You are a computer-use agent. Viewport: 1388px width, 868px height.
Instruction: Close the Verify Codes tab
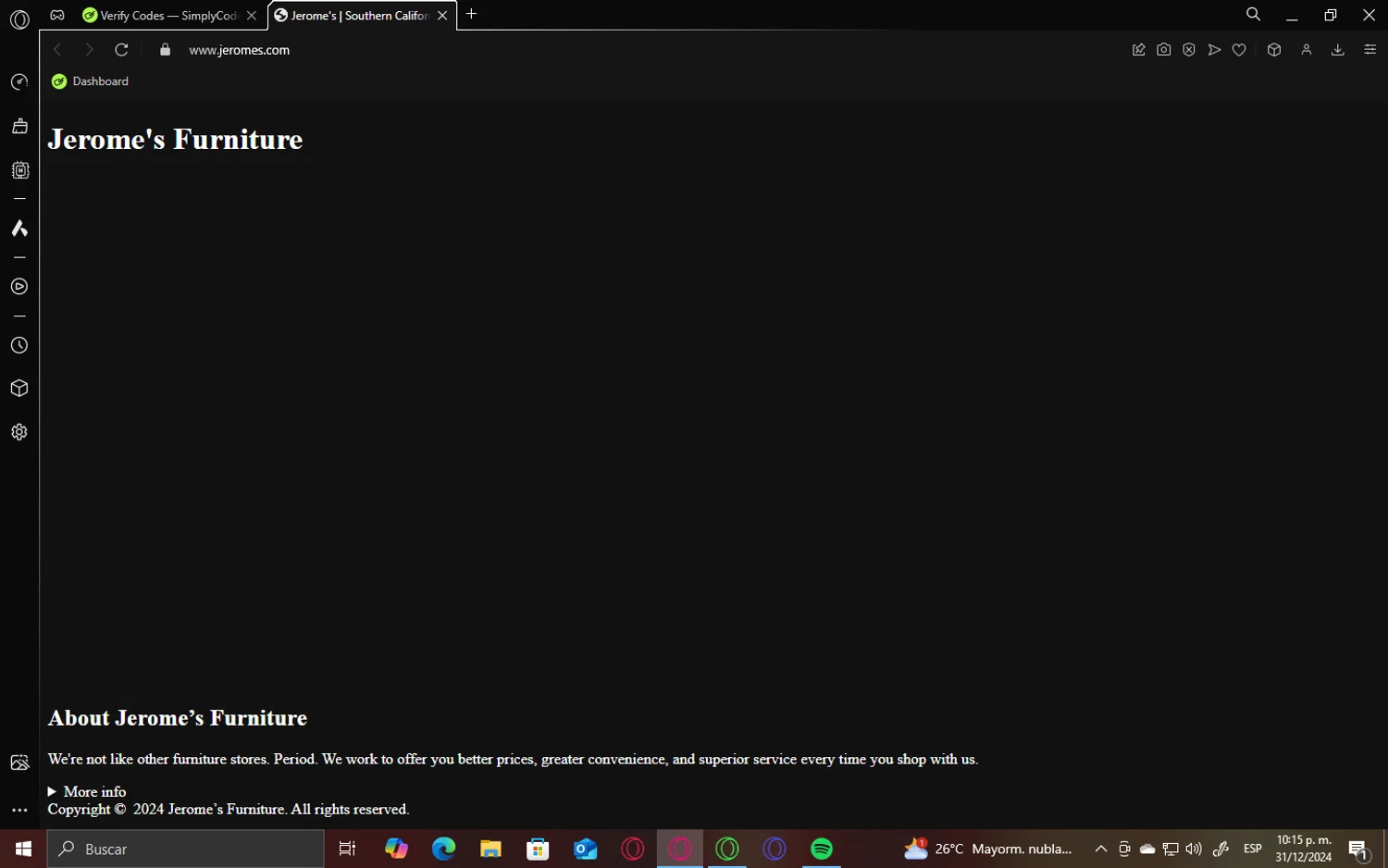pos(252,16)
